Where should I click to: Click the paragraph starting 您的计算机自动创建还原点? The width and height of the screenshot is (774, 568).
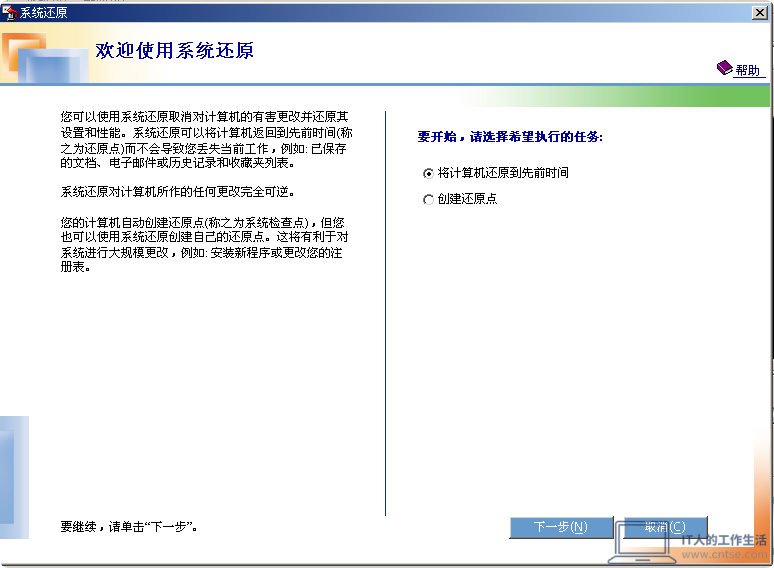tap(204, 245)
